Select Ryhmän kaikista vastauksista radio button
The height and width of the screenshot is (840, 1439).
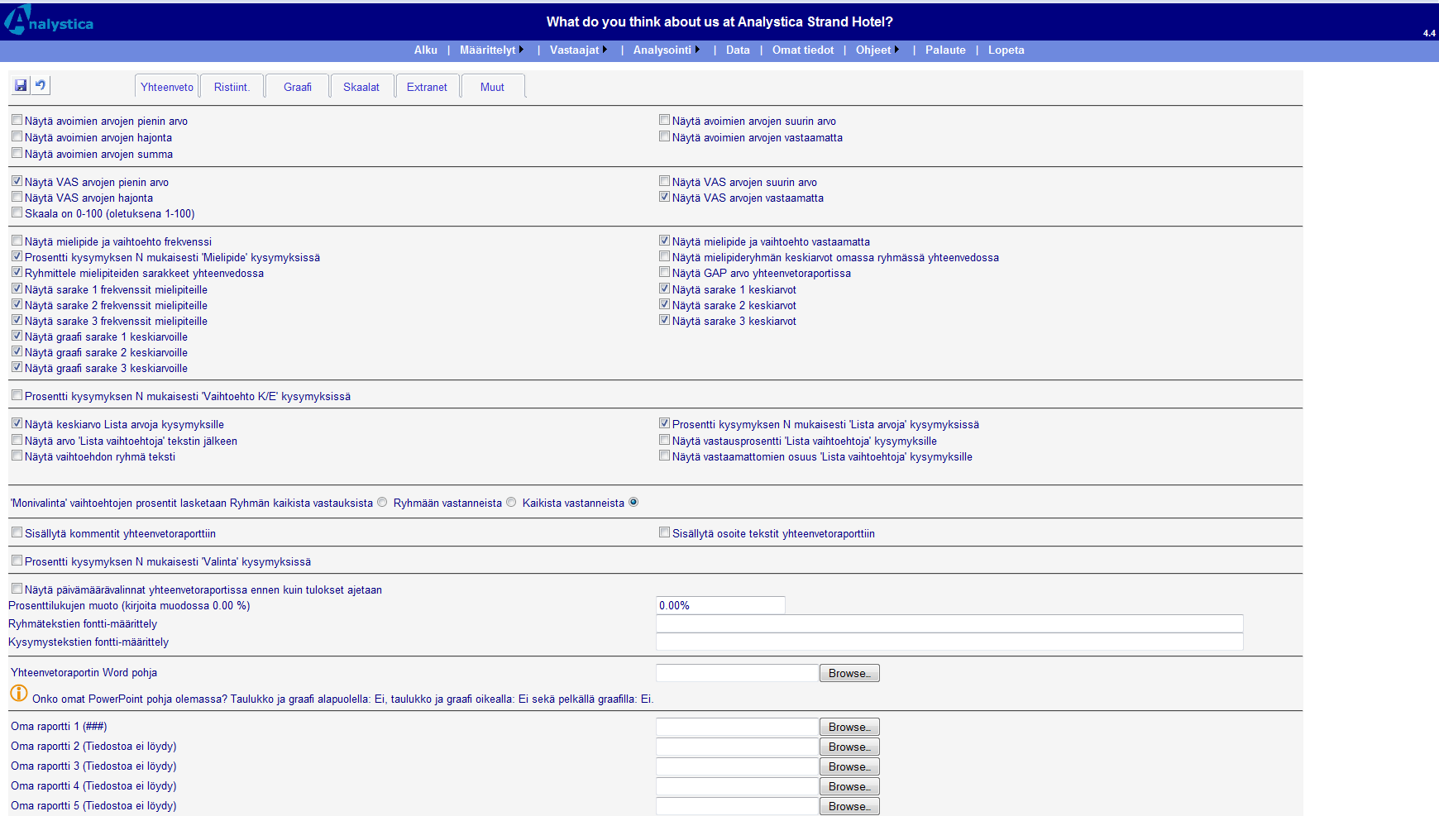[x=382, y=502]
